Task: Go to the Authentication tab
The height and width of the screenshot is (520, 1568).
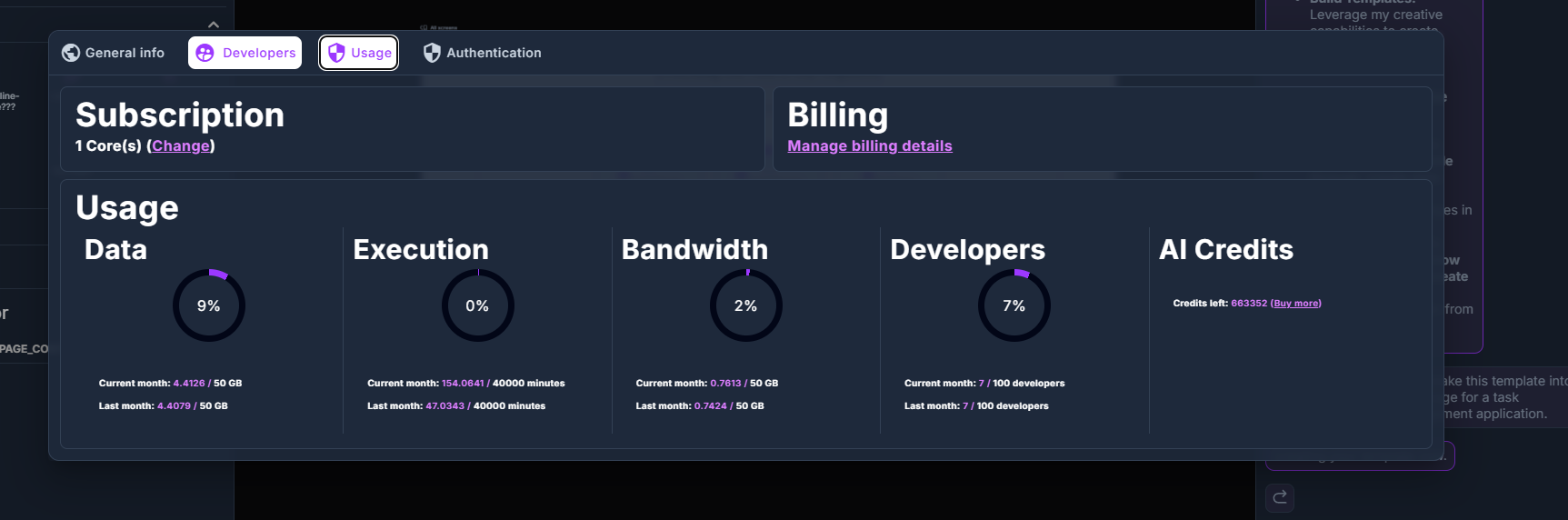Action: (x=483, y=53)
